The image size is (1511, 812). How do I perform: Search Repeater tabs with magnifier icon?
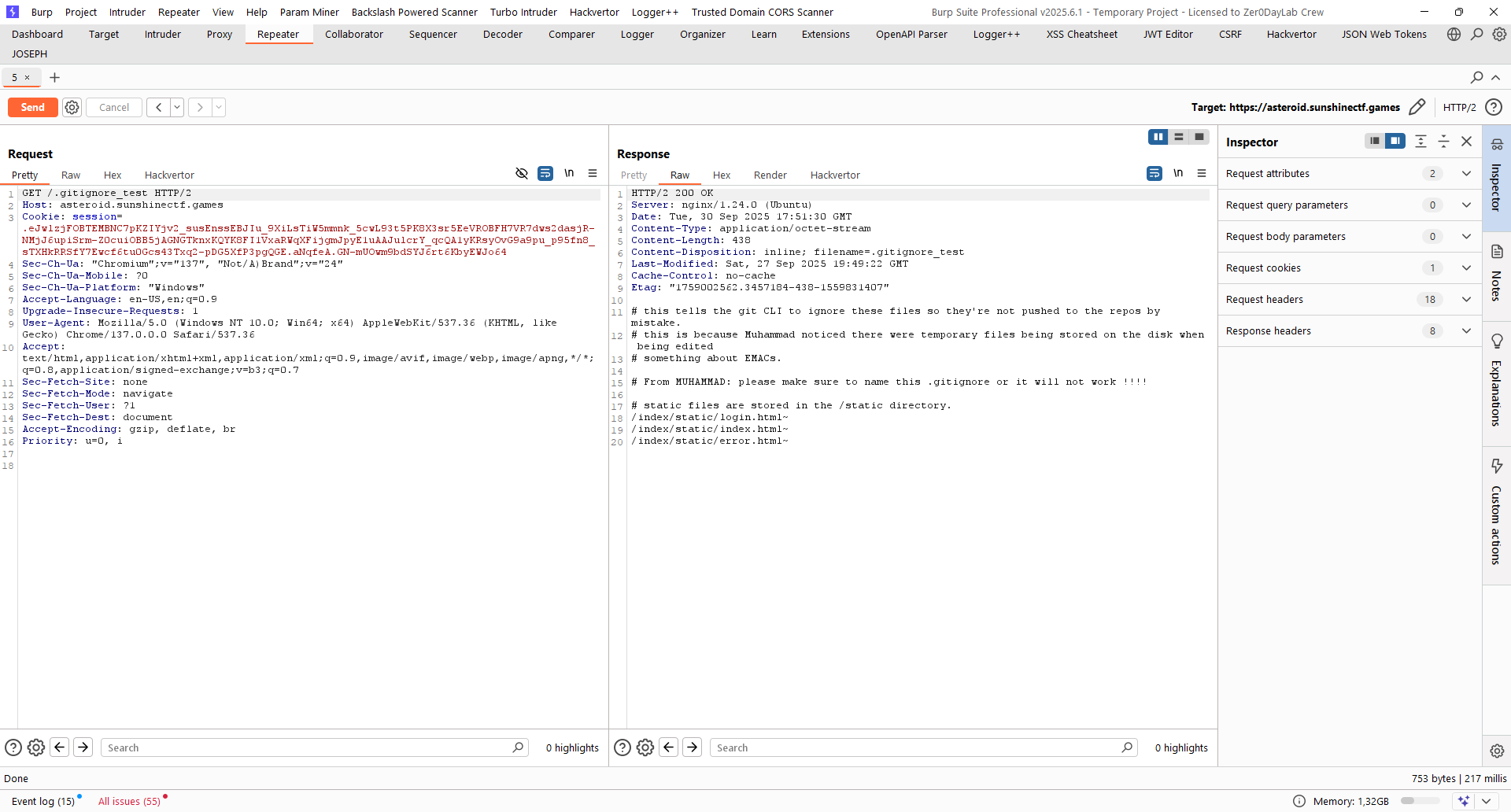tap(1476, 77)
